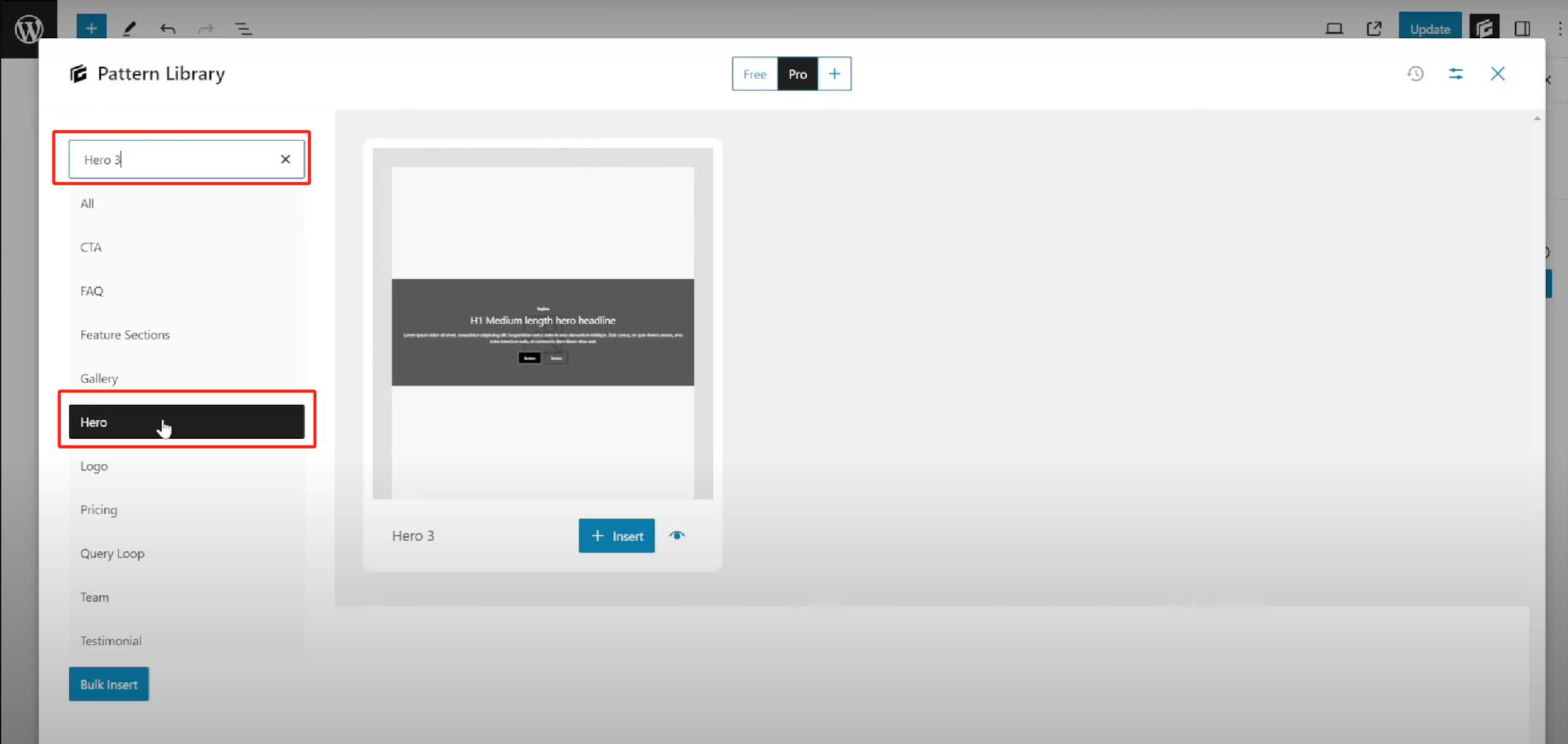Viewport: 1568px width, 744px height.
Task: Open the block inserter plus button
Action: point(91,28)
